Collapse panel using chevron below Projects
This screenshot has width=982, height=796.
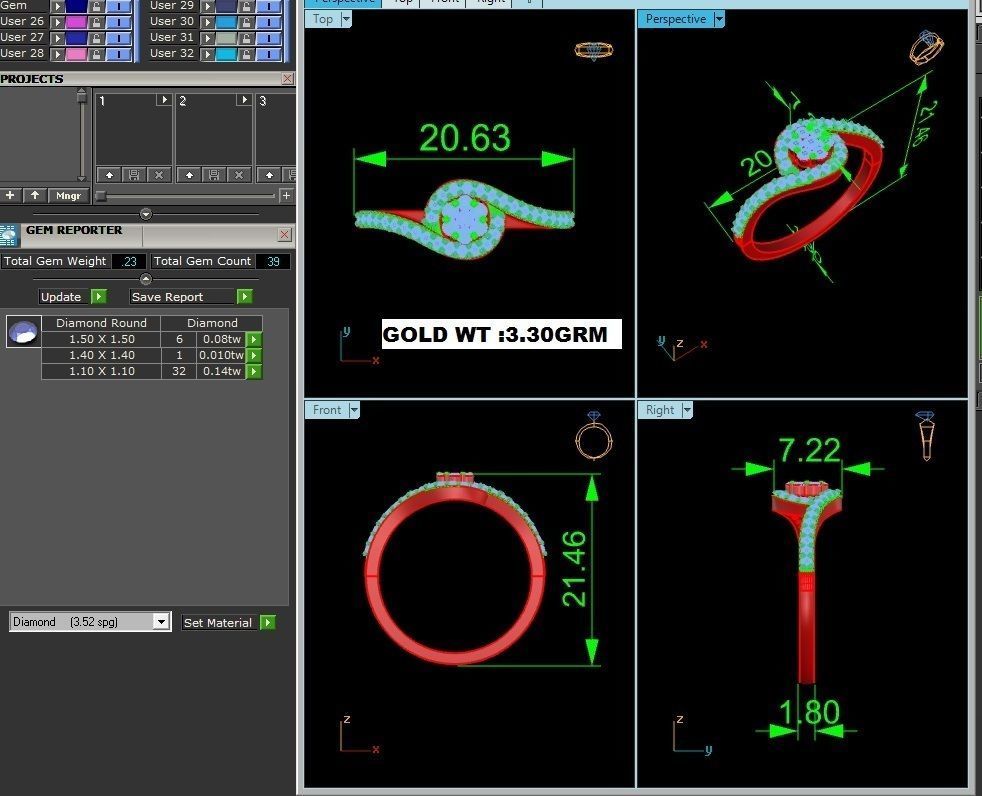pyautogui.click(x=146, y=214)
